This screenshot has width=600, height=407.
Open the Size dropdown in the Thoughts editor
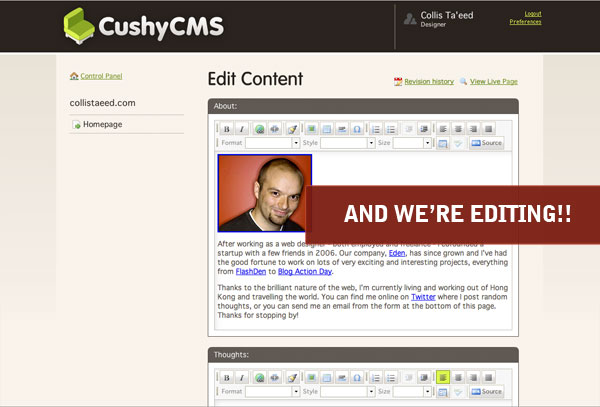click(412, 391)
